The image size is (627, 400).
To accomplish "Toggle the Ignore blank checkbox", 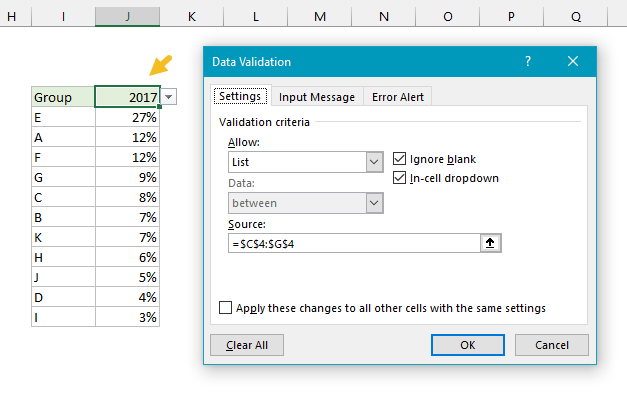I will [401, 158].
